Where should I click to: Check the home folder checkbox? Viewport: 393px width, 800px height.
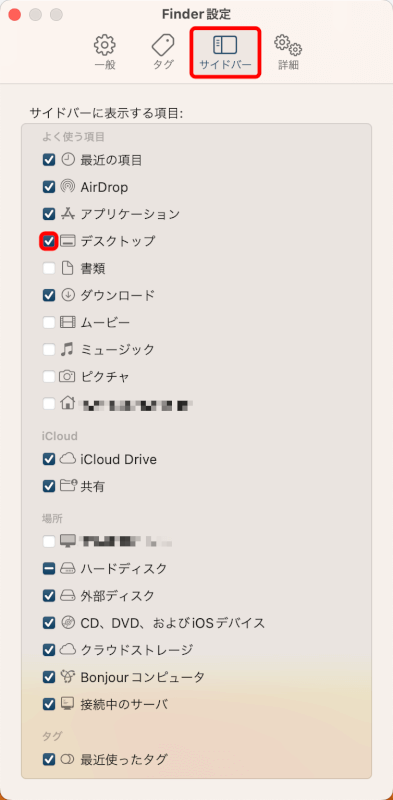[x=48, y=404]
